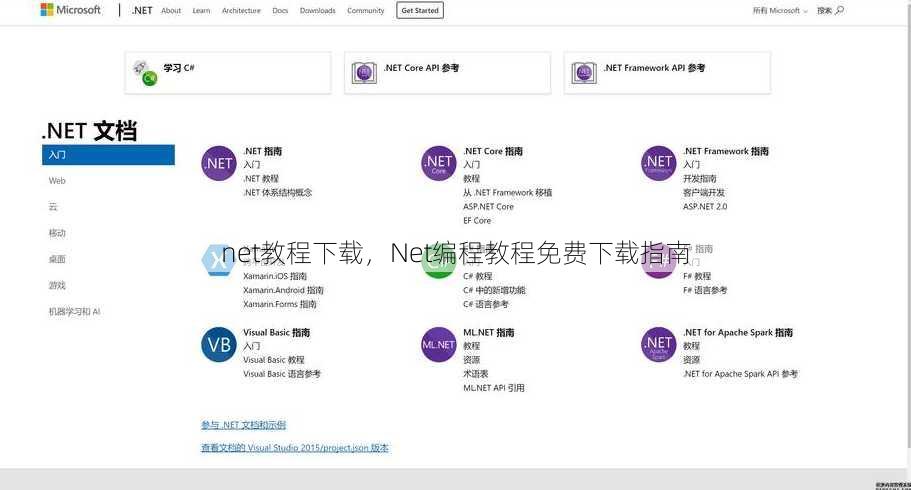This screenshot has width=911, height=490.
Task: Open the ASP.NET 2.0 link
Action: coord(705,206)
